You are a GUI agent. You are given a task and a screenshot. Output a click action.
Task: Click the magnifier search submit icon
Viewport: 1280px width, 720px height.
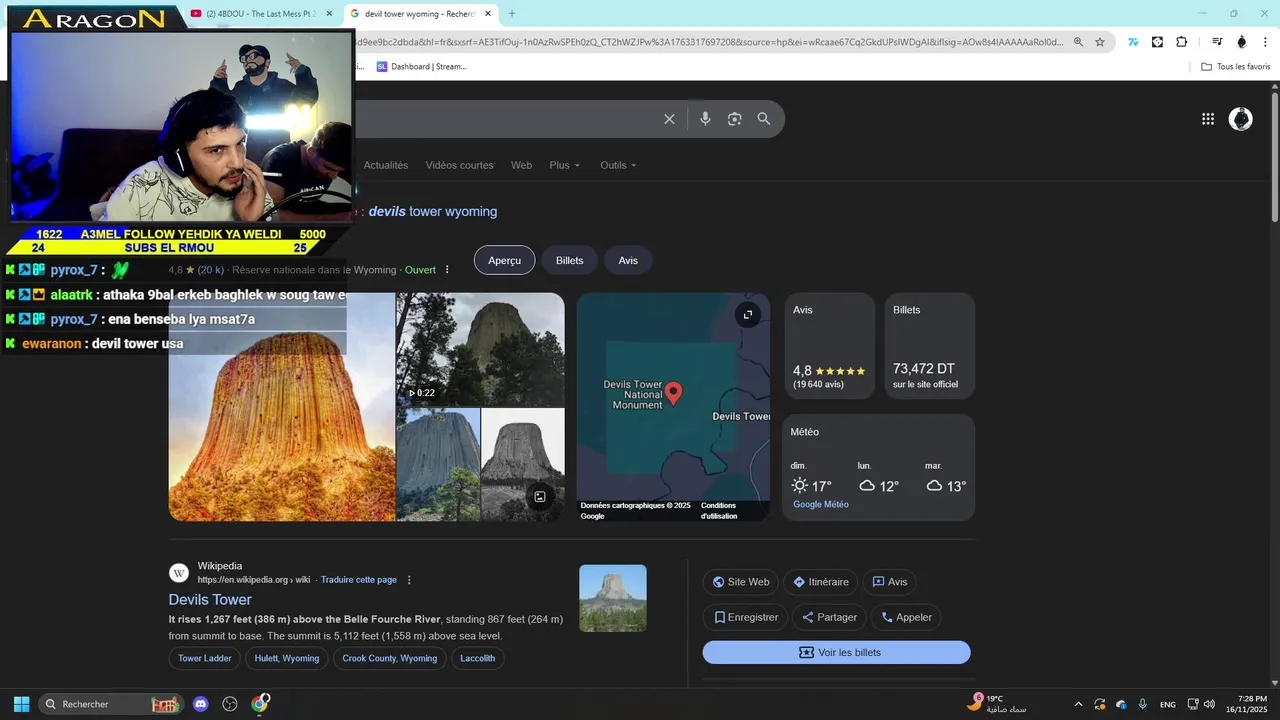(x=764, y=119)
